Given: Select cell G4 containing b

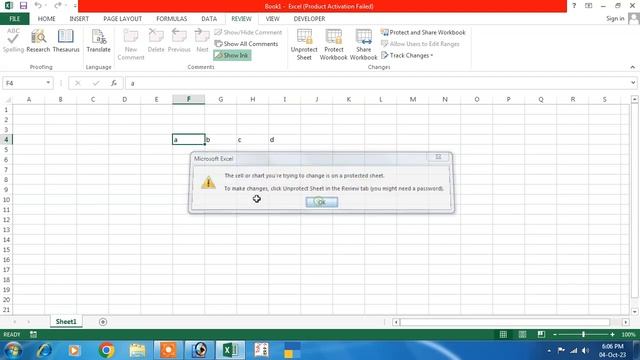Looking at the screenshot, I should tap(220, 139).
